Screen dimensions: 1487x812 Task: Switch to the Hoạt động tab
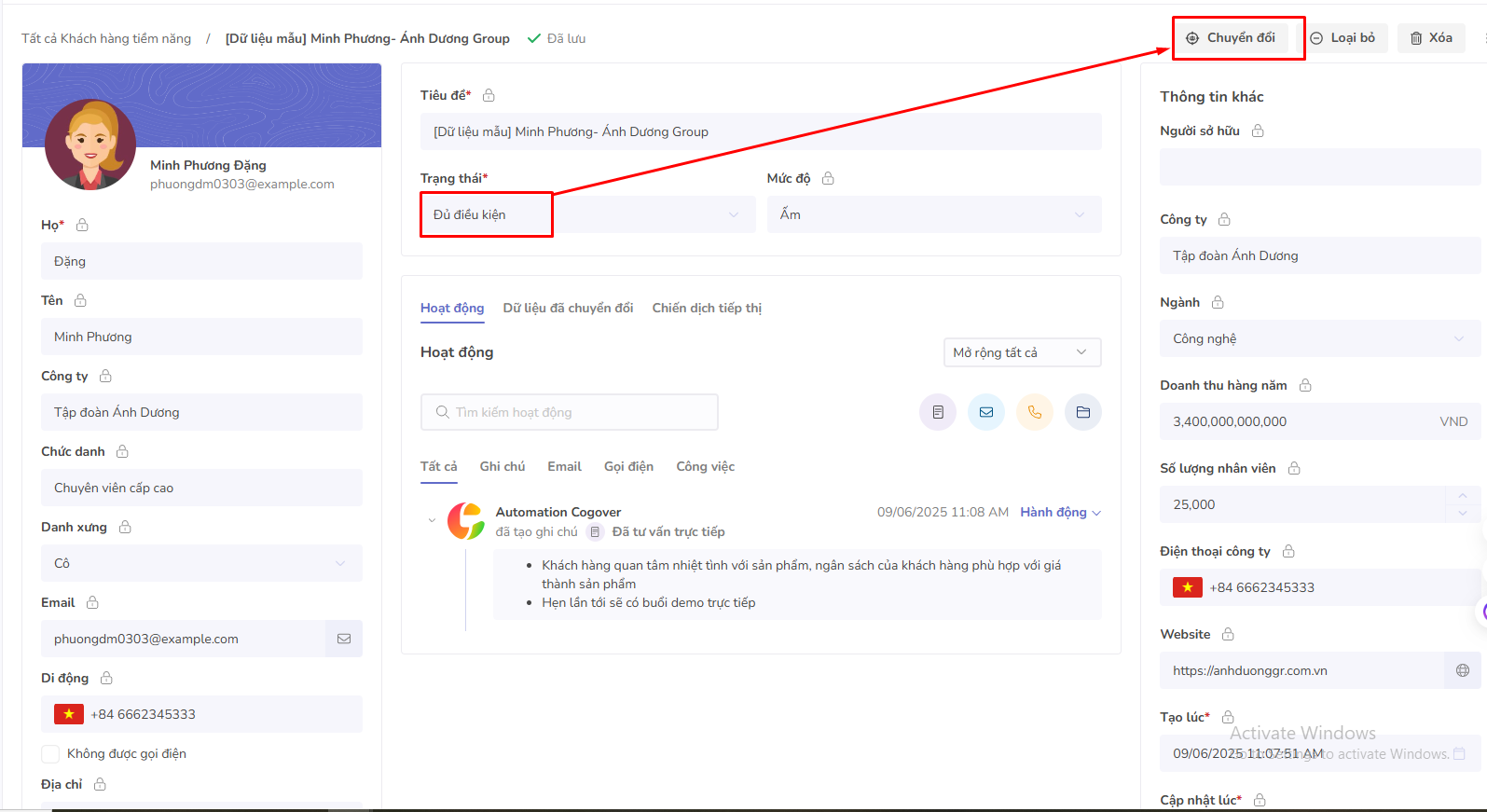[452, 308]
